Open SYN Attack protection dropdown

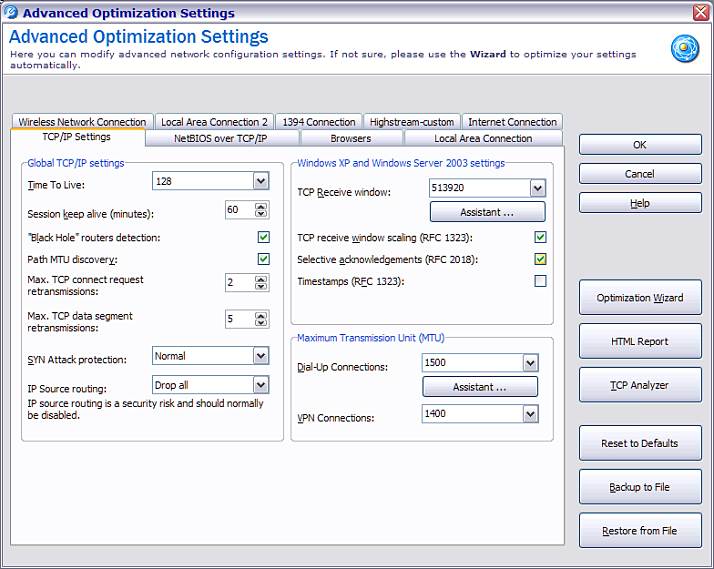point(261,356)
